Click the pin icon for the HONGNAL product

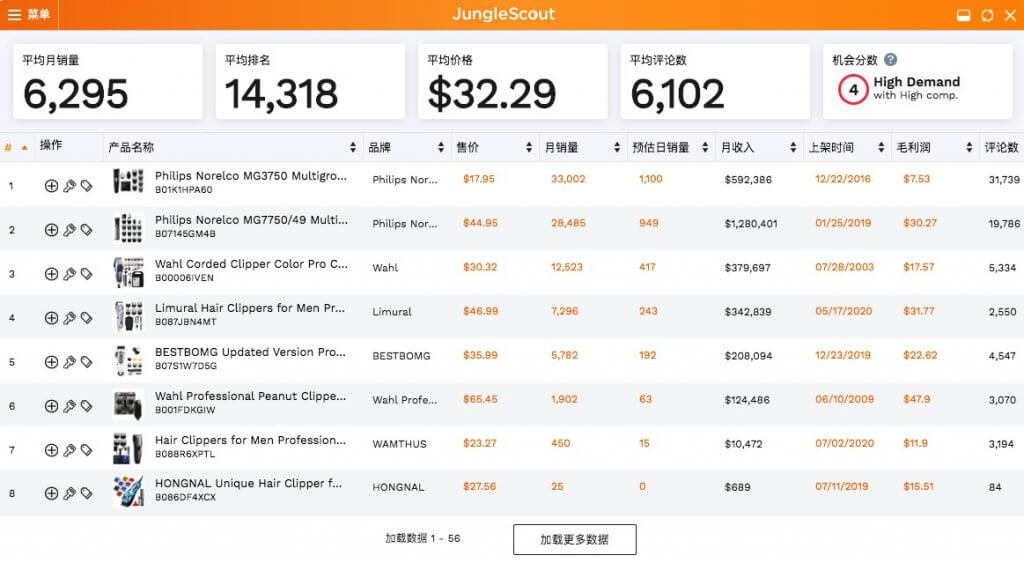69,493
